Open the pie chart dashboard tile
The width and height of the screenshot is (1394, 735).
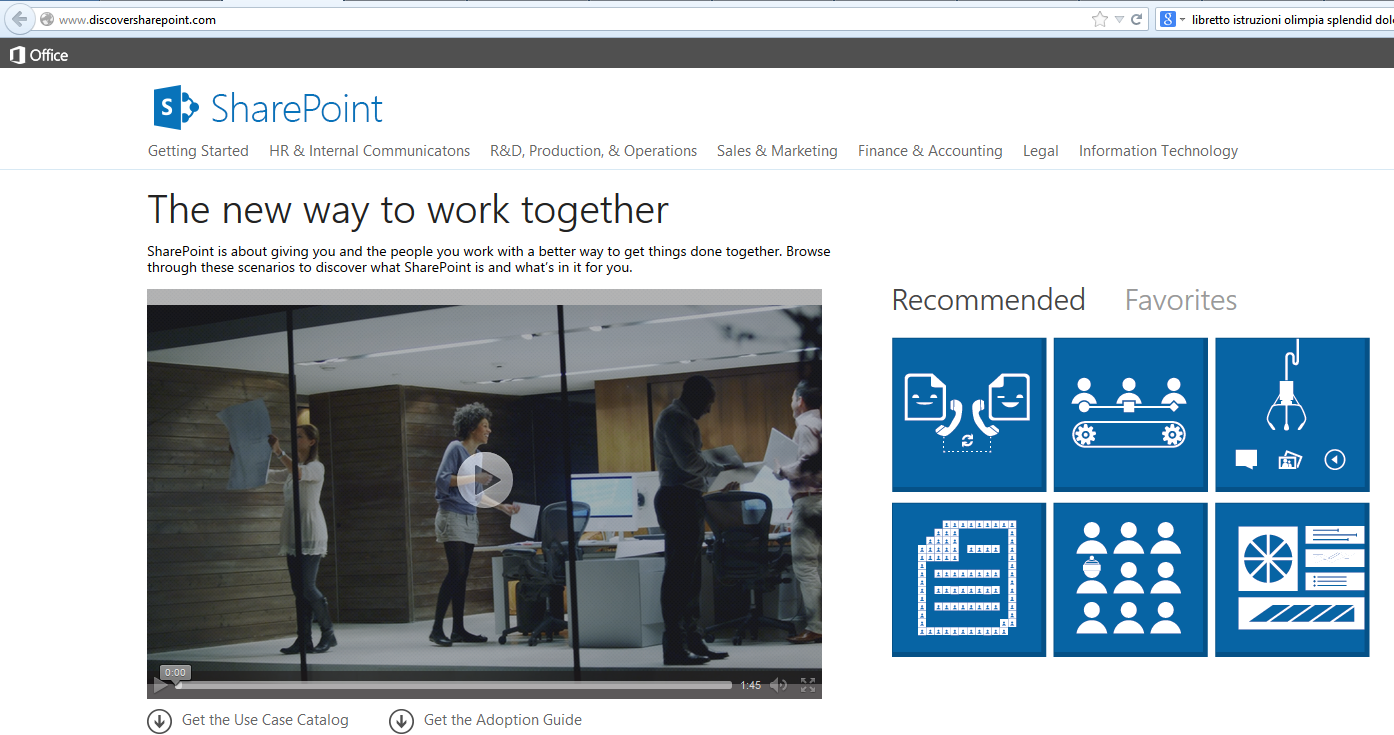click(x=1292, y=580)
